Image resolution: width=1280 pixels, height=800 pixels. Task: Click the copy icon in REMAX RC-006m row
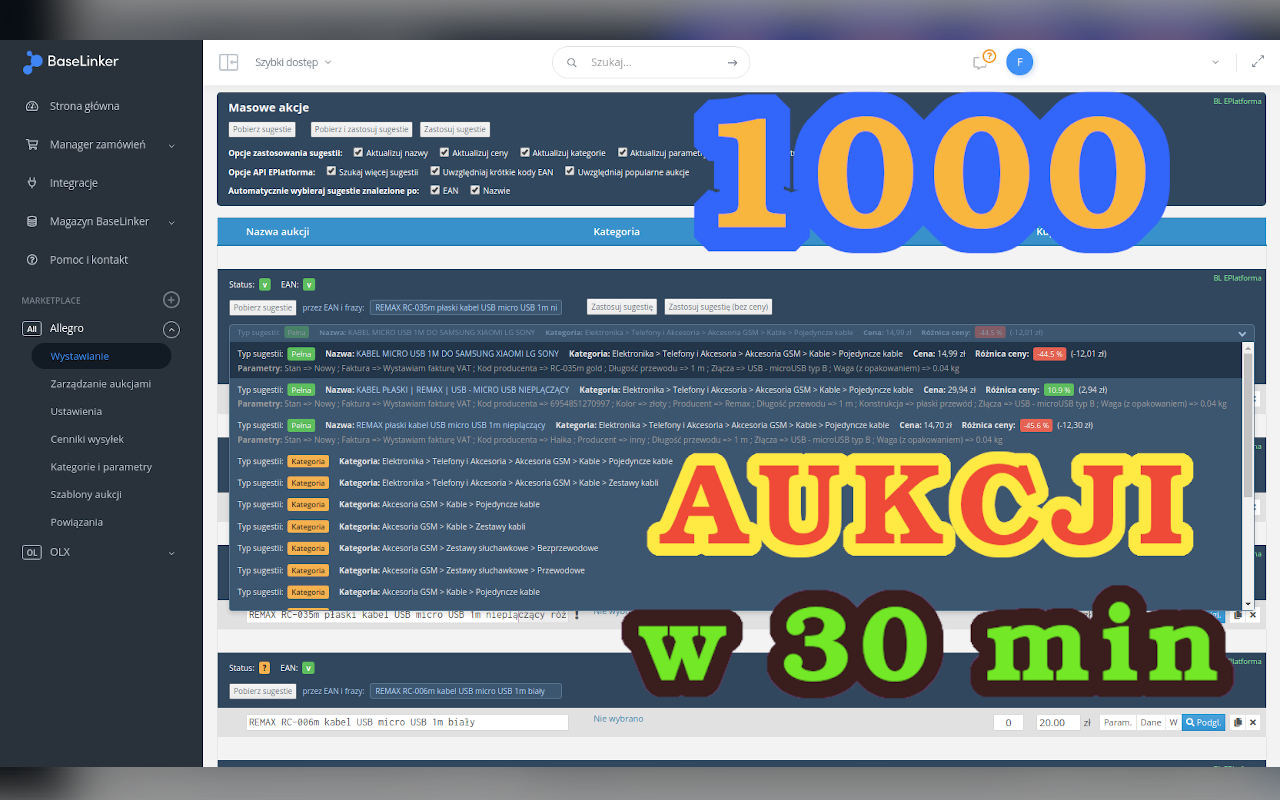click(1237, 722)
